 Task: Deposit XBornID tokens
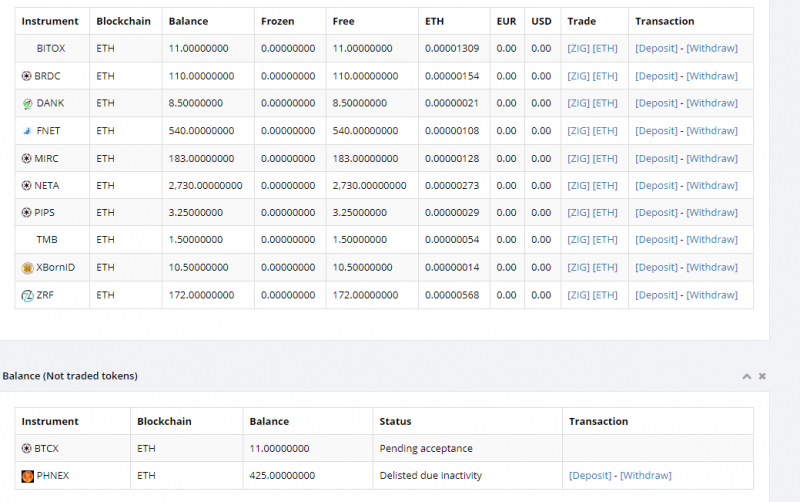point(657,267)
